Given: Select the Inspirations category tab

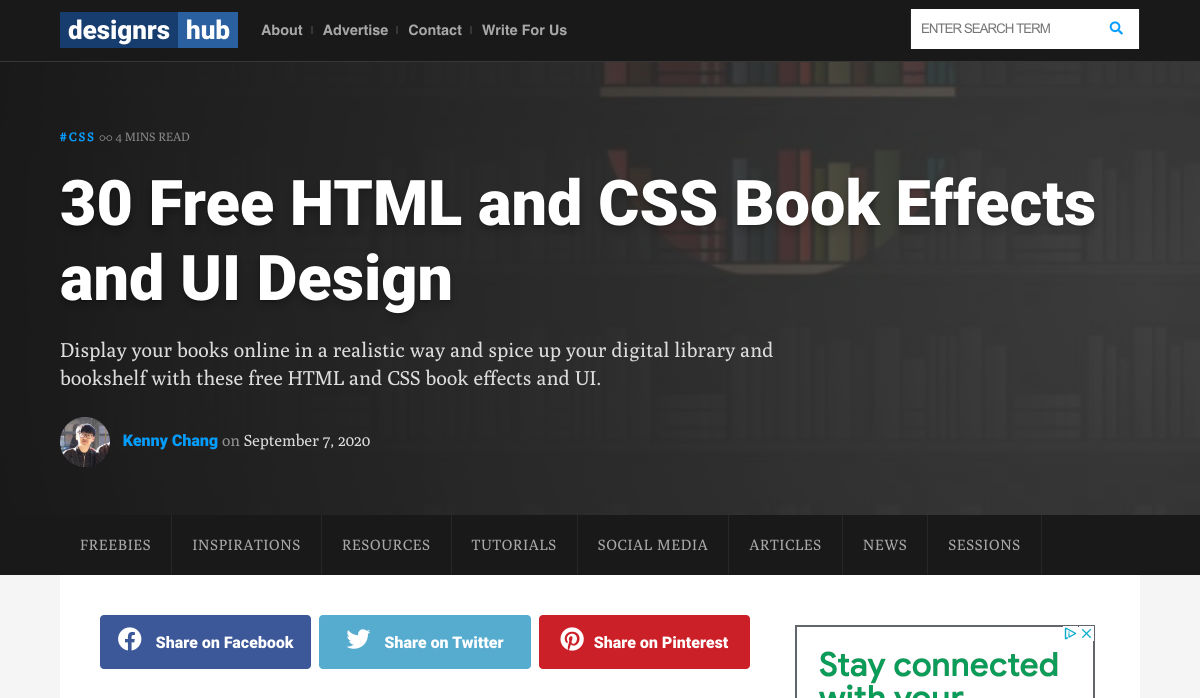Looking at the screenshot, I should coord(247,545).
